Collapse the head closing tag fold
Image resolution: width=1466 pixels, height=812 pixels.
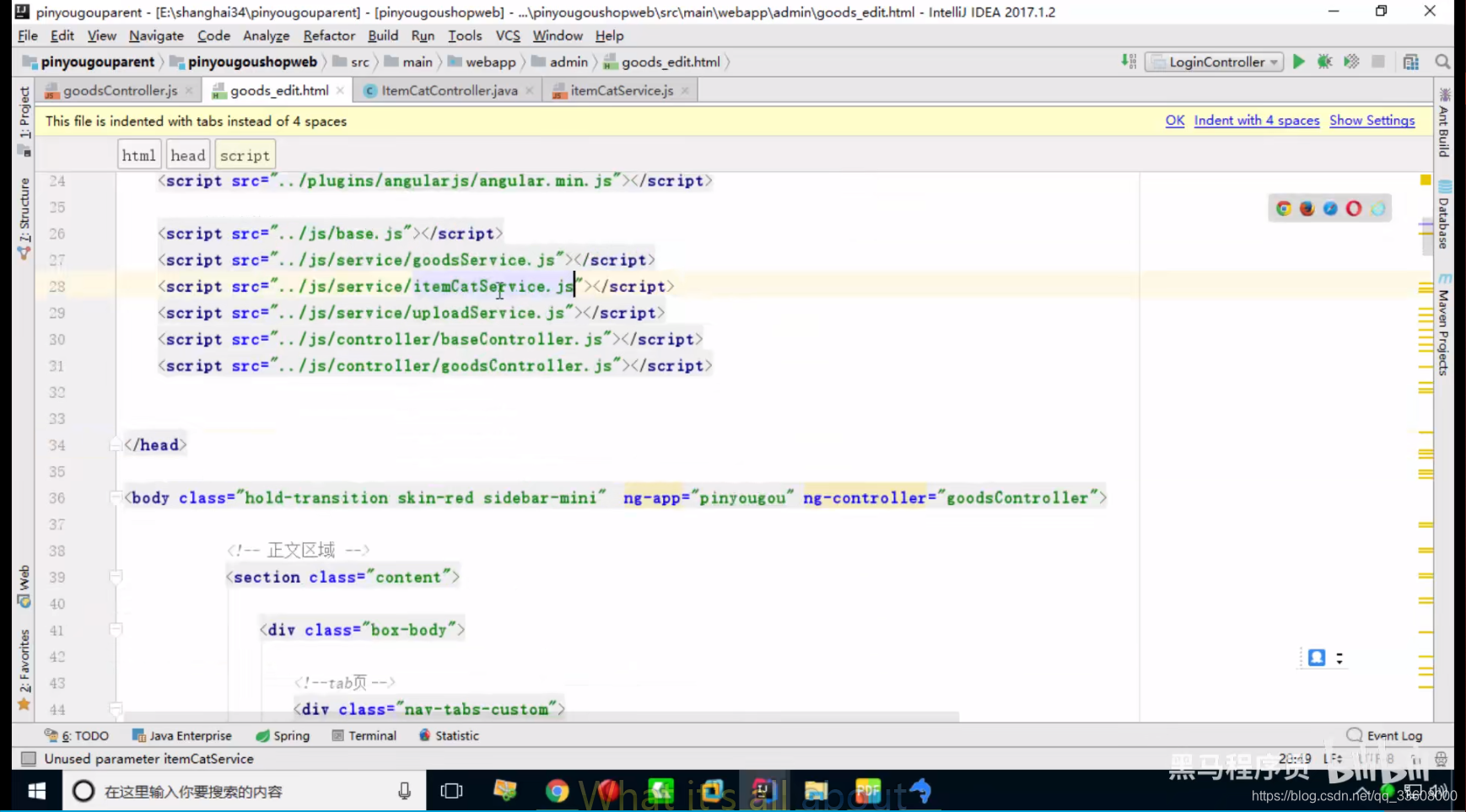[x=116, y=445]
